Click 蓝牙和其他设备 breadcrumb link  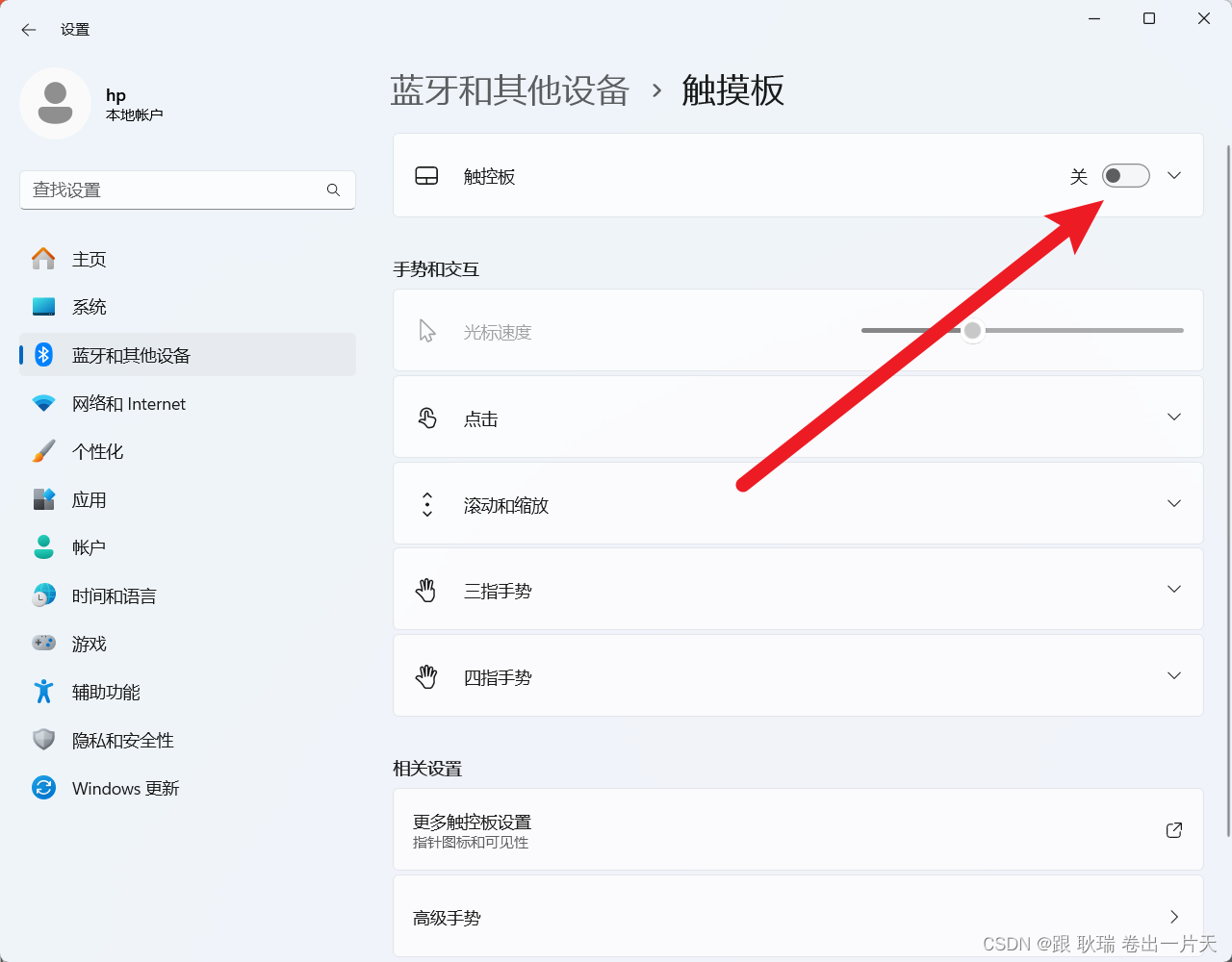[x=510, y=90]
